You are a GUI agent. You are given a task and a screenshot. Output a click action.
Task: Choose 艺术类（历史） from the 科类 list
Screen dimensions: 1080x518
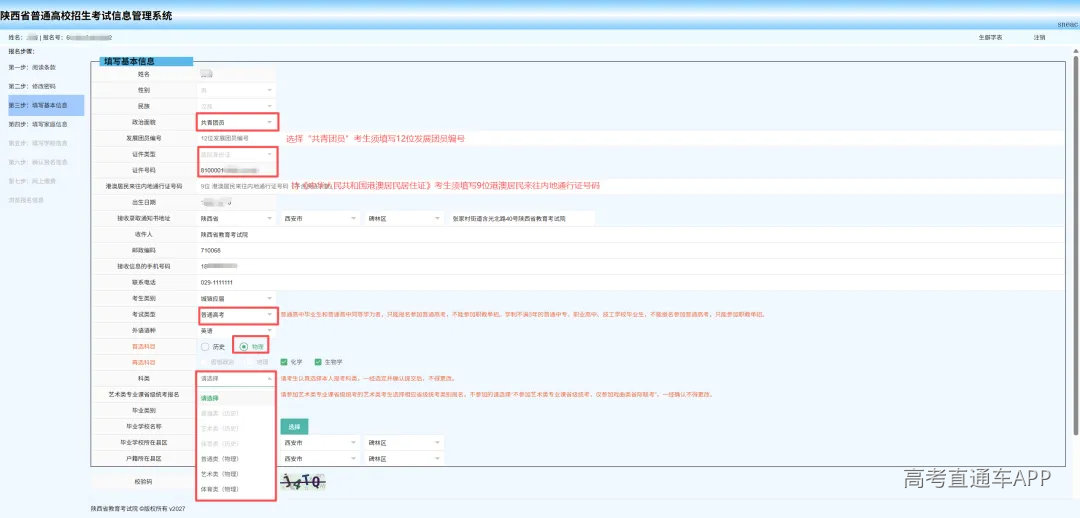(236, 428)
